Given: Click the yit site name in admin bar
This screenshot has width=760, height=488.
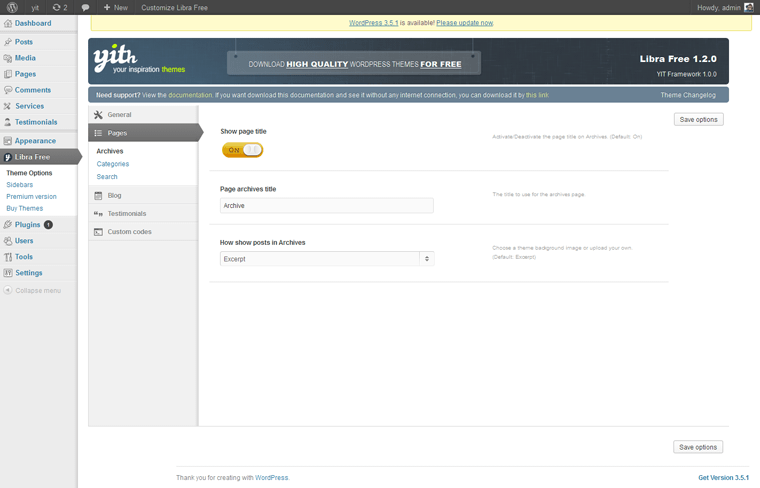Looking at the screenshot, I should point(35,8).
